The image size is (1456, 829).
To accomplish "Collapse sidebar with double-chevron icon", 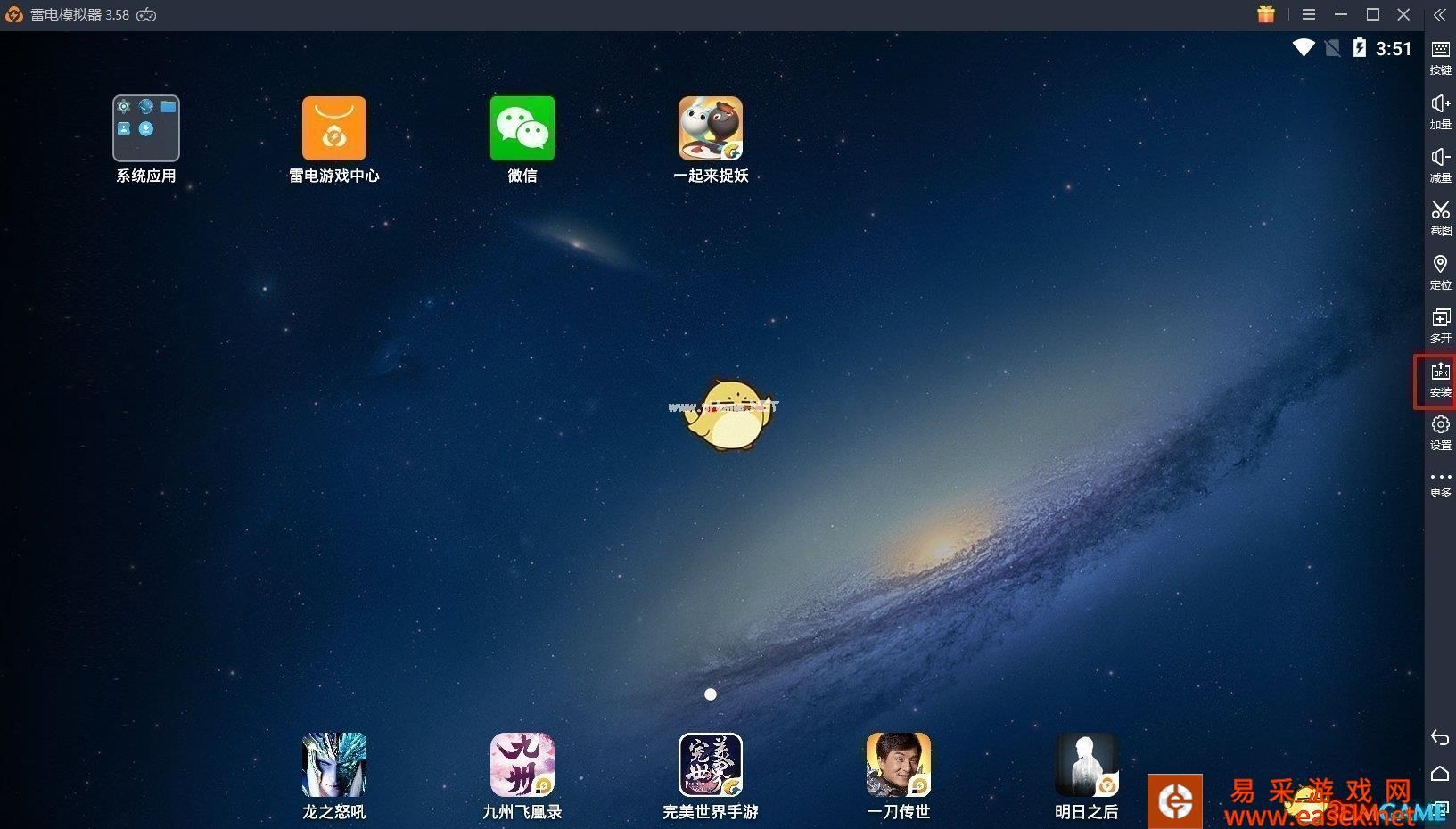I will 1440,15.
